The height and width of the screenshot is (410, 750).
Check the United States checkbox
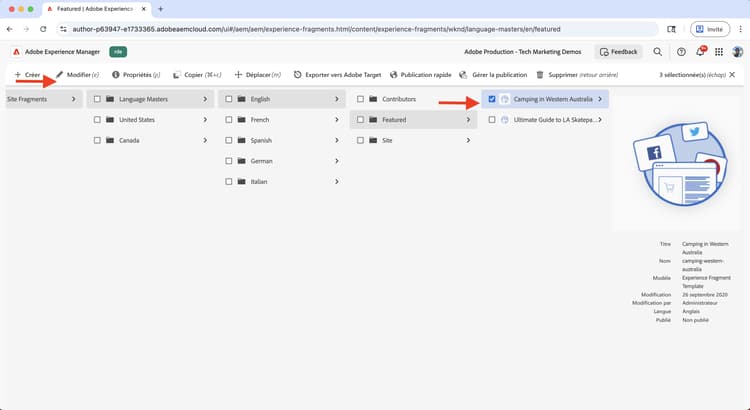(x=97, y=120)
